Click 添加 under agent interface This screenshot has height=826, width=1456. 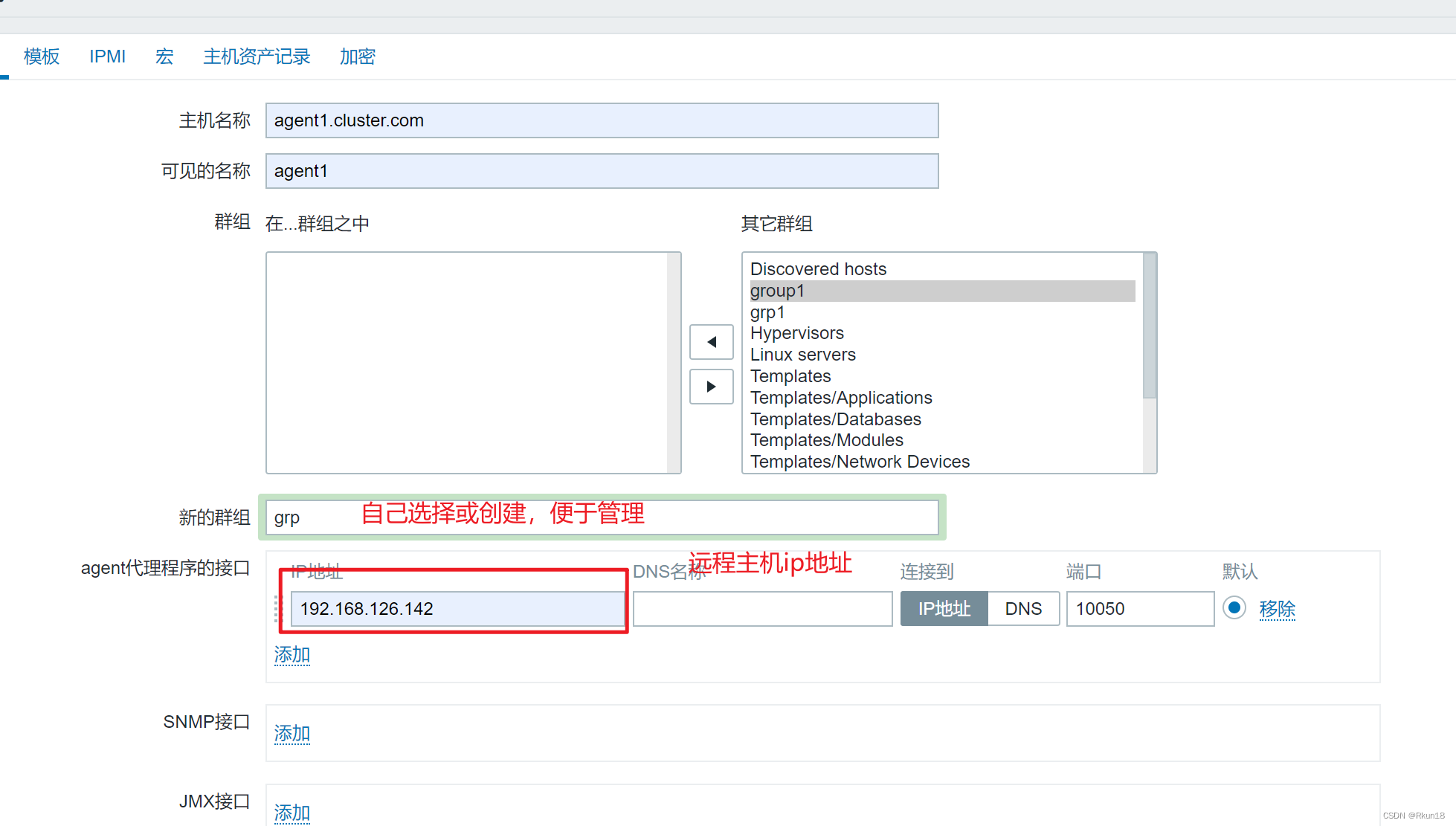click(292, 654)
